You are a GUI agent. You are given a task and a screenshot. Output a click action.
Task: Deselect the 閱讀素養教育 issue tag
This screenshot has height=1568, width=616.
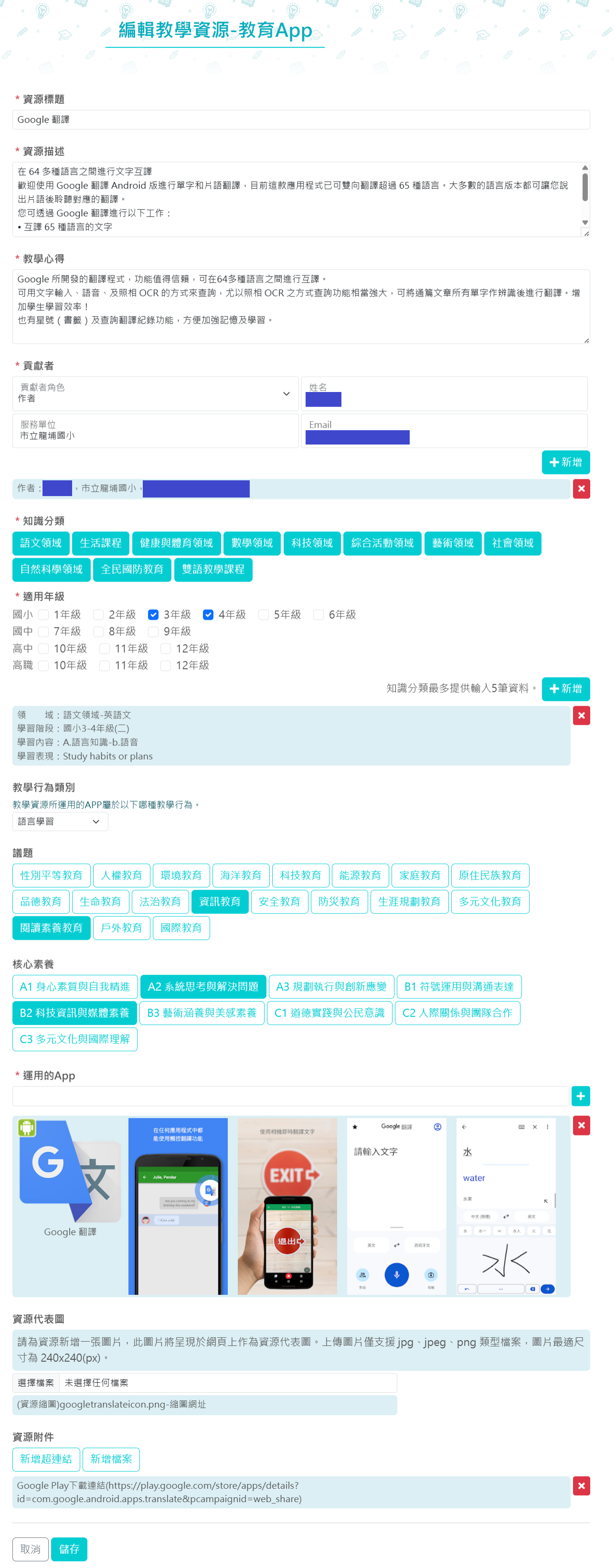click(51, 928)
